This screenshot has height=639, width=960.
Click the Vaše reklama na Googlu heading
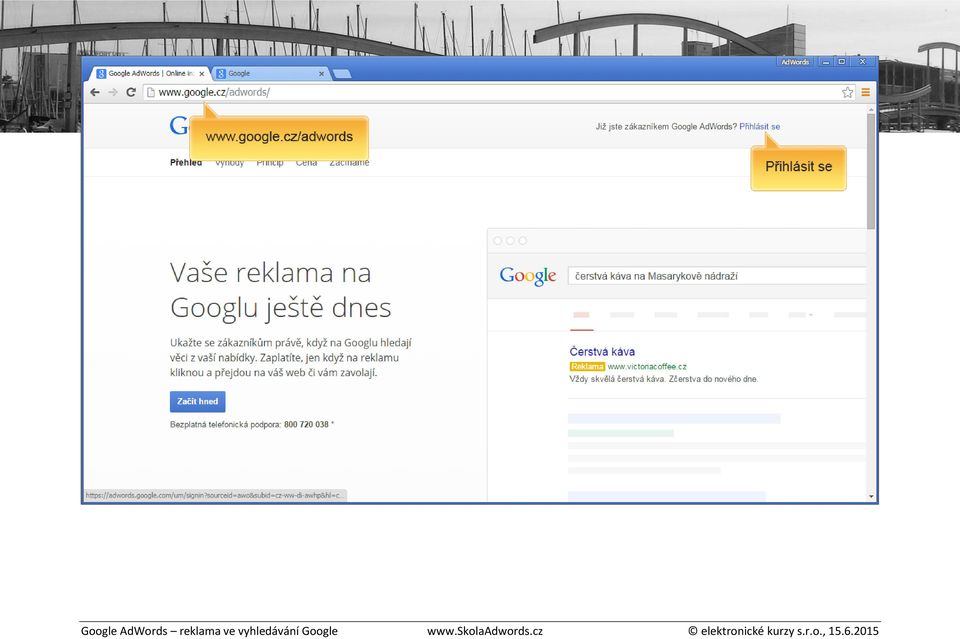[x=280, y=290]
